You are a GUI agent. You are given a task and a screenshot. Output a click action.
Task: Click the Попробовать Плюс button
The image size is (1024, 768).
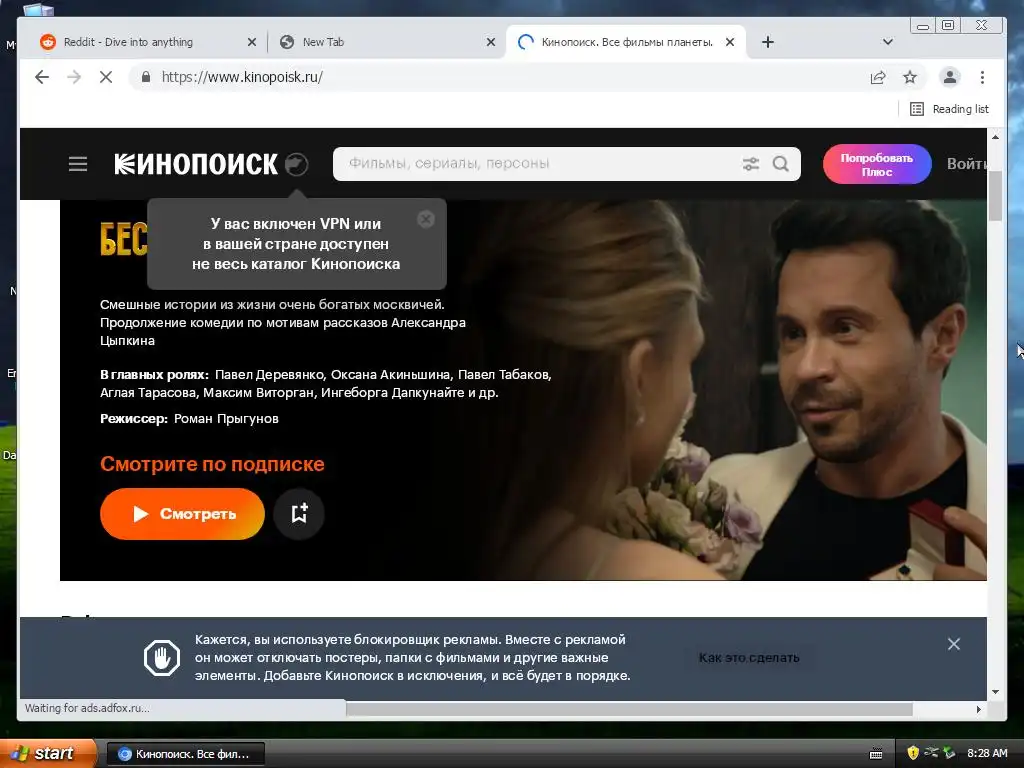point(876,164)
